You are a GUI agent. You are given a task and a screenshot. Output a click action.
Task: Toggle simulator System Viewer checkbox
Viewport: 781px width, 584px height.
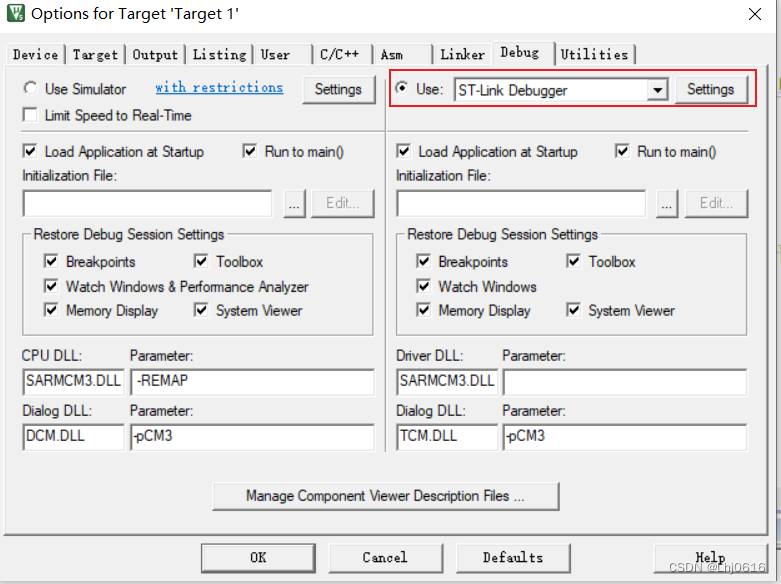[201, 310]
